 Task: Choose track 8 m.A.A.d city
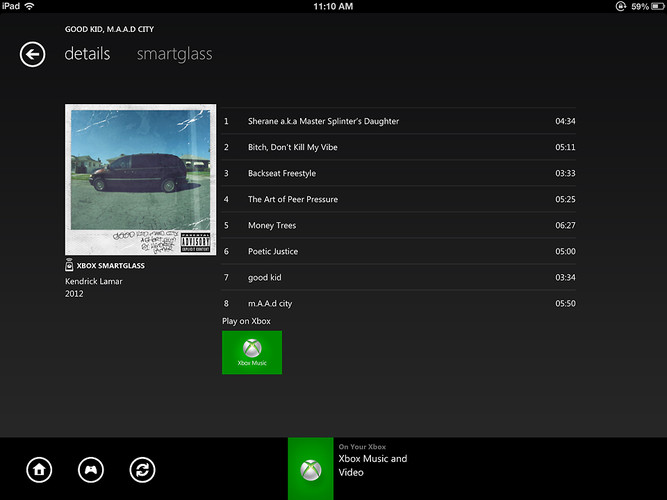[270, 303]
